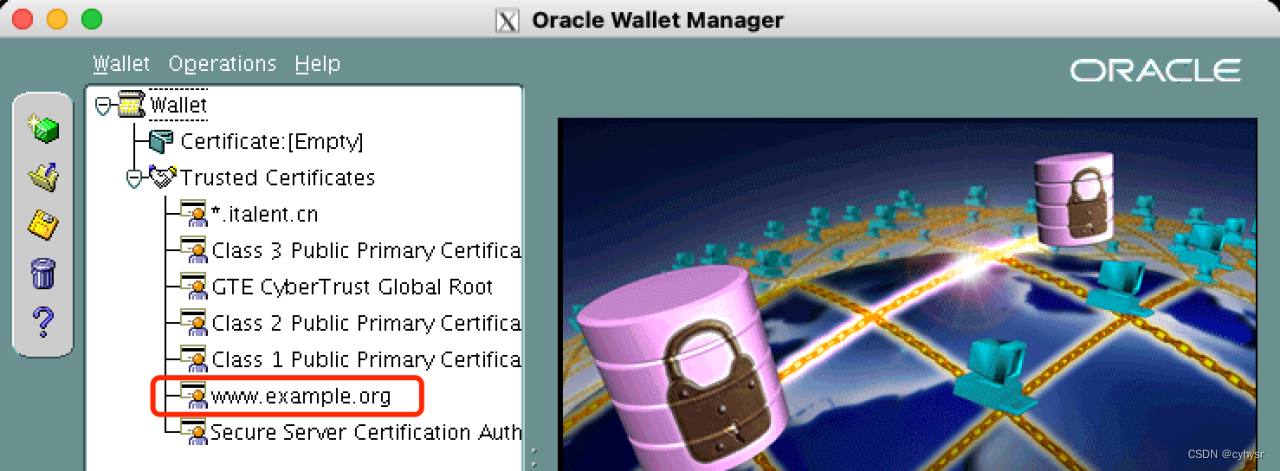The height and width of the screenshot is (471, 1280).
Task: Click the Open Wallet toolbar icon
Action: tap(43, 177)
